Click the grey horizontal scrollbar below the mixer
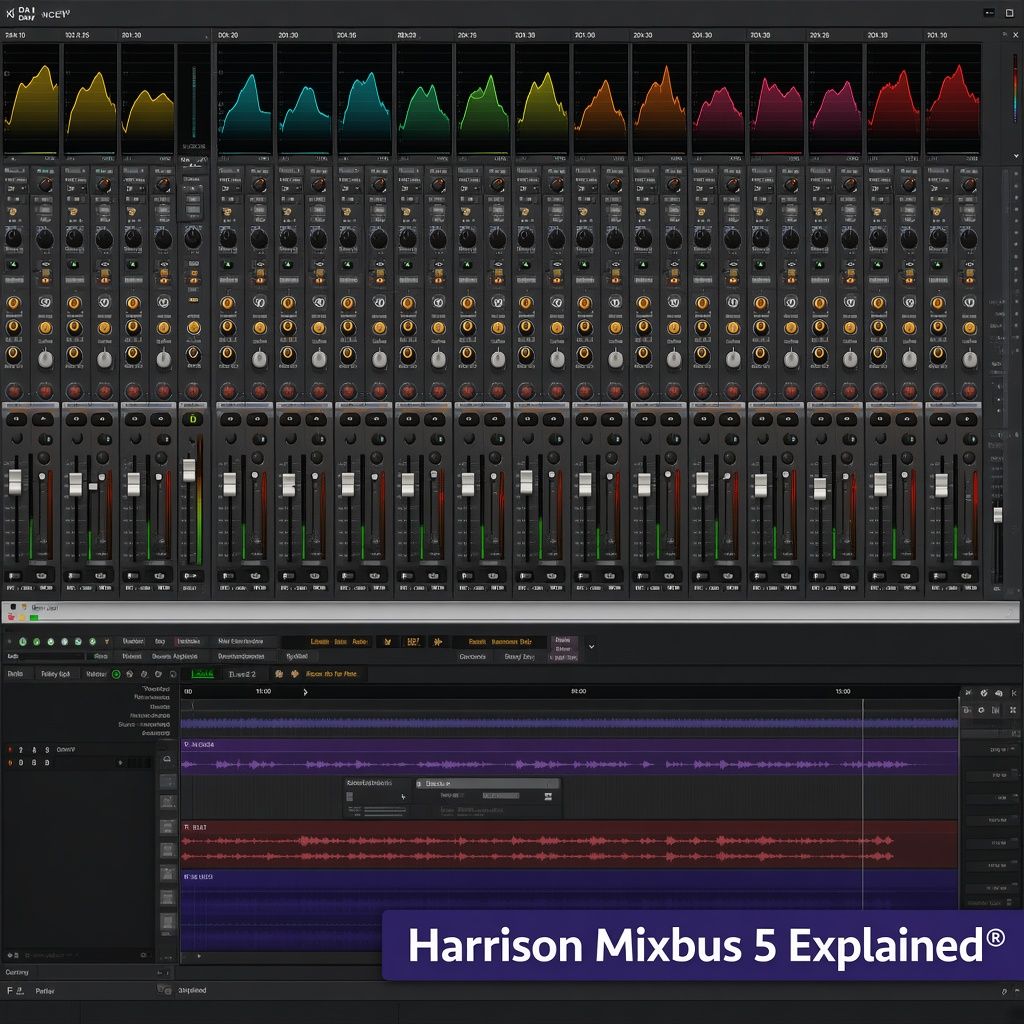 pyautogui.click(x=511, y=612)
